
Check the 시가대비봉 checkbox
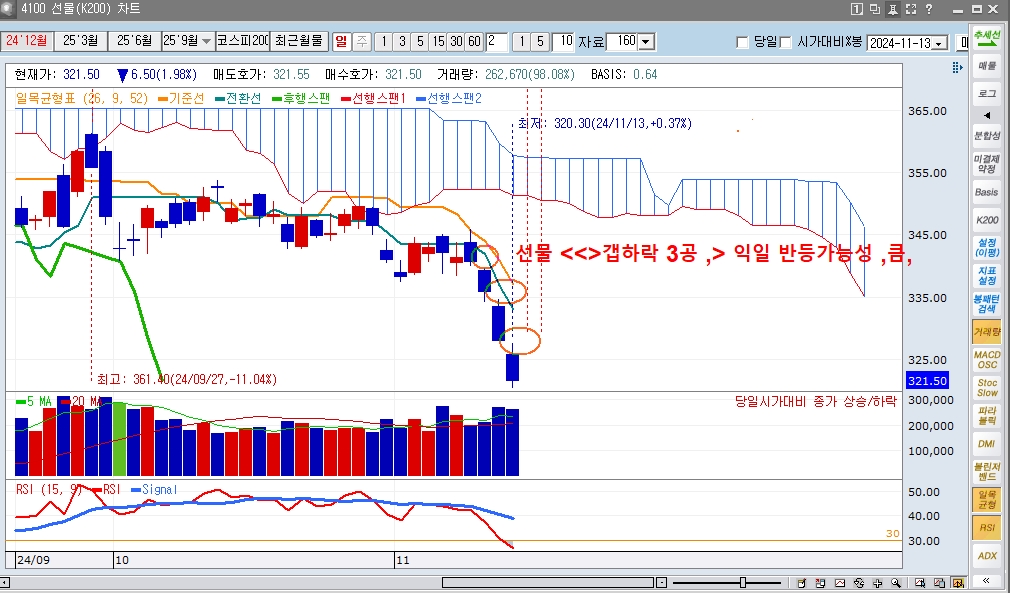tap(786, 42)
